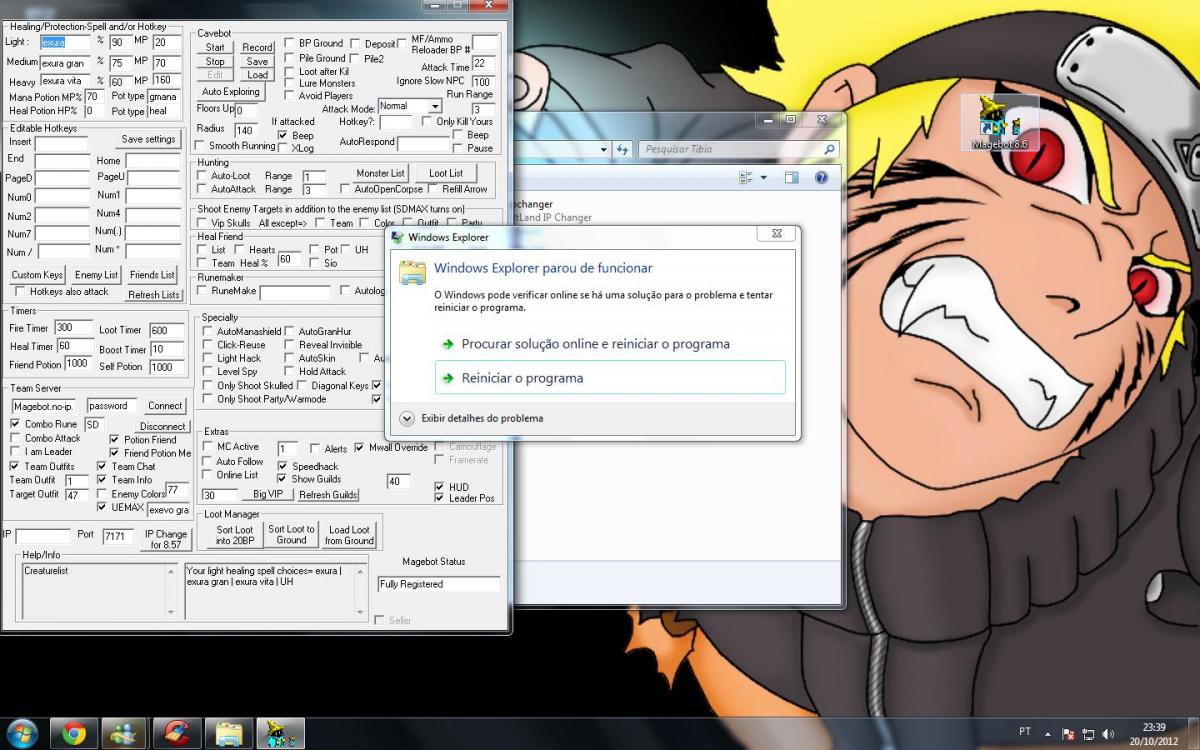Viewport: 1200px width, 750px height.
Task: Open the Magebot taskbar icon
Action: tap(279, 733)
